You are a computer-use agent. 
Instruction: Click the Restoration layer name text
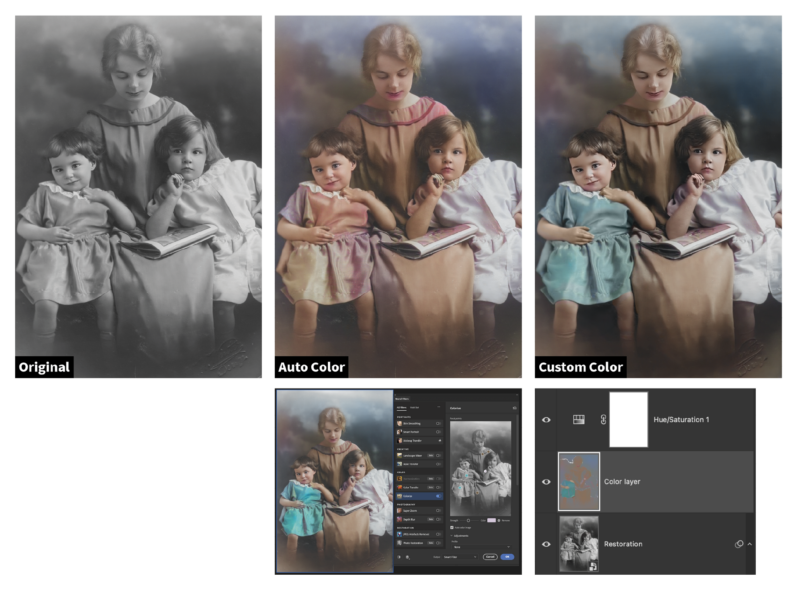tap(623, 544)
